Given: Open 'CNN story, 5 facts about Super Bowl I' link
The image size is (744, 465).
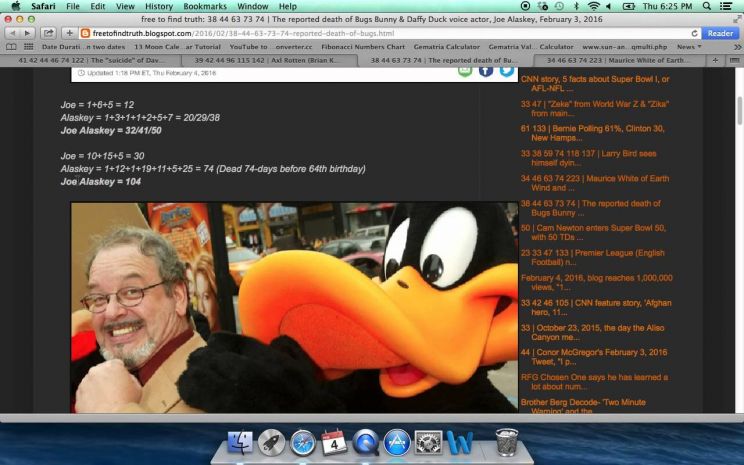Looking at the screenshot, I should coord(595,84).
